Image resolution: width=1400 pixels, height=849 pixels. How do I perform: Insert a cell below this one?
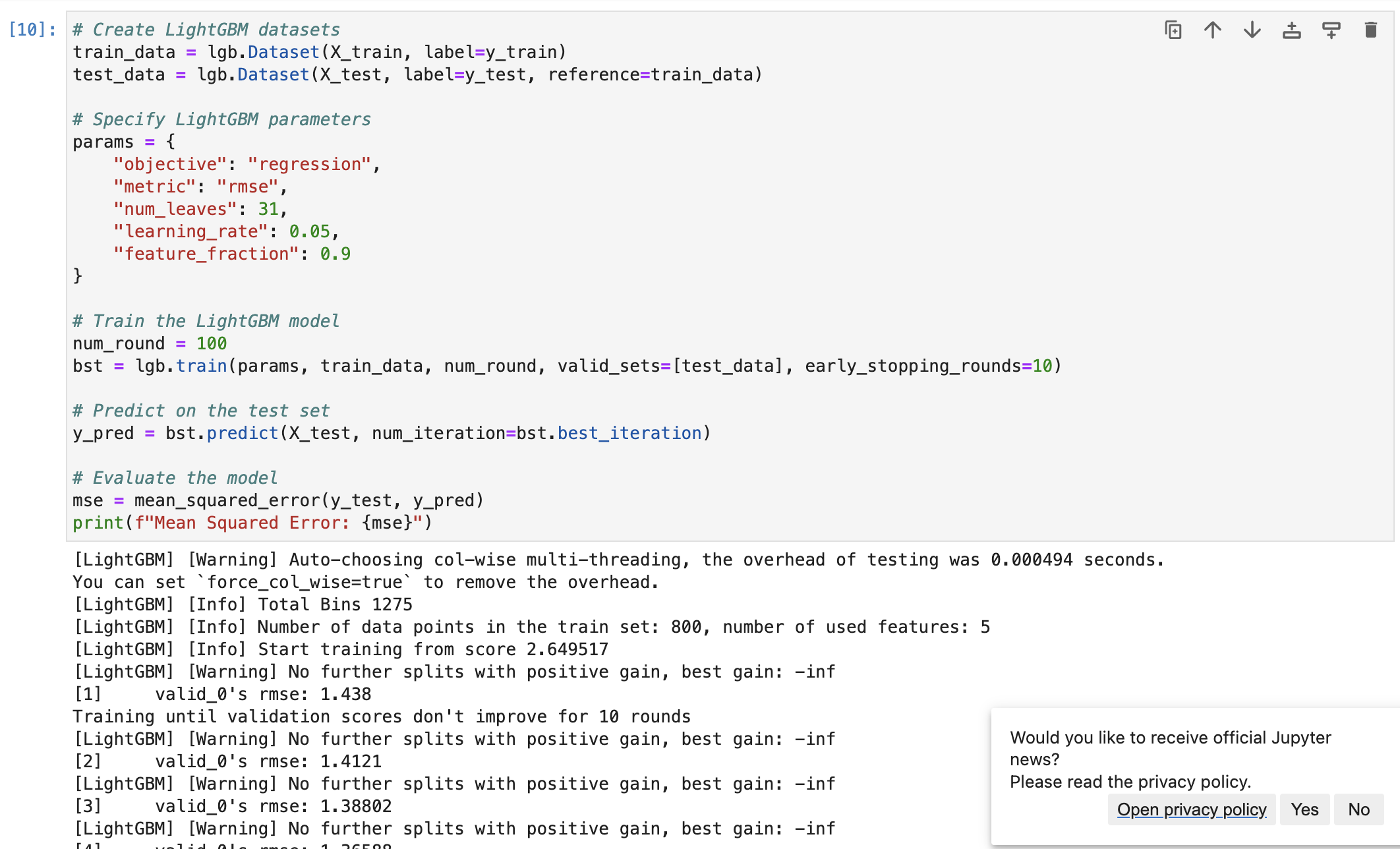coord(1331,30)
